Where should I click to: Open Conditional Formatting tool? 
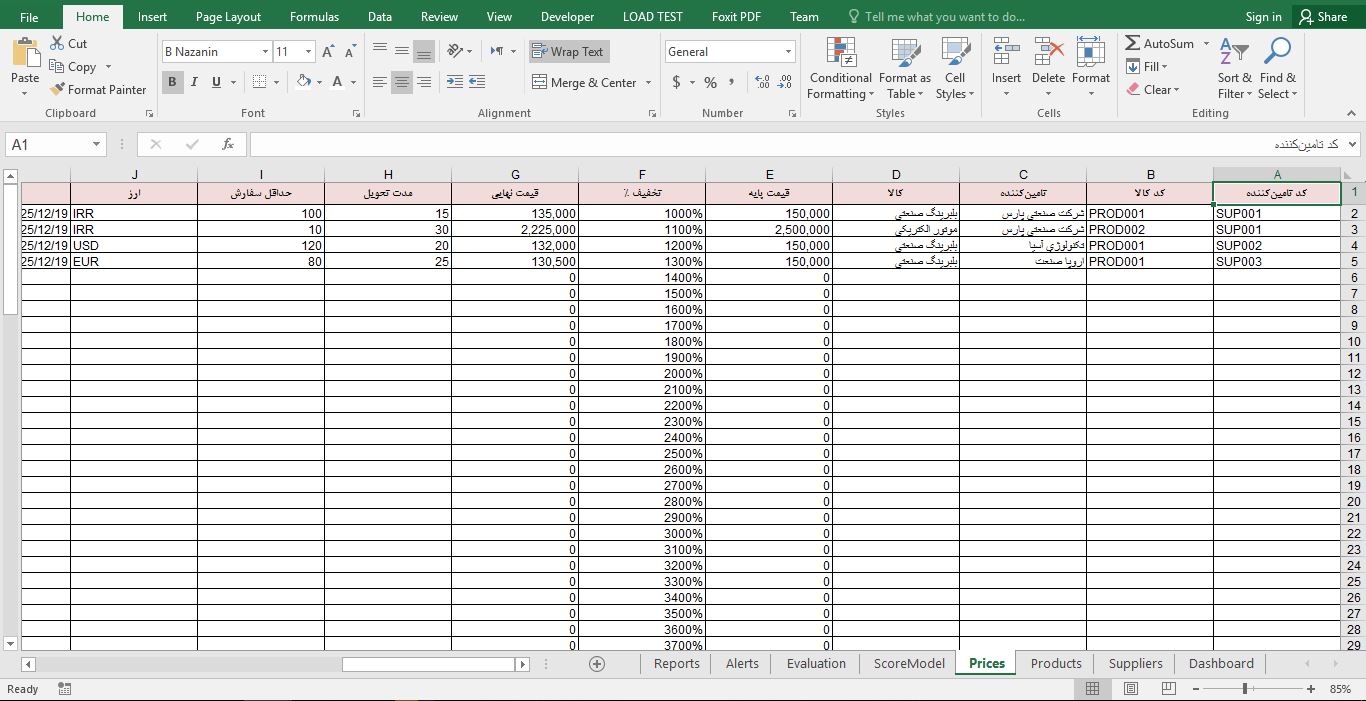840,68
